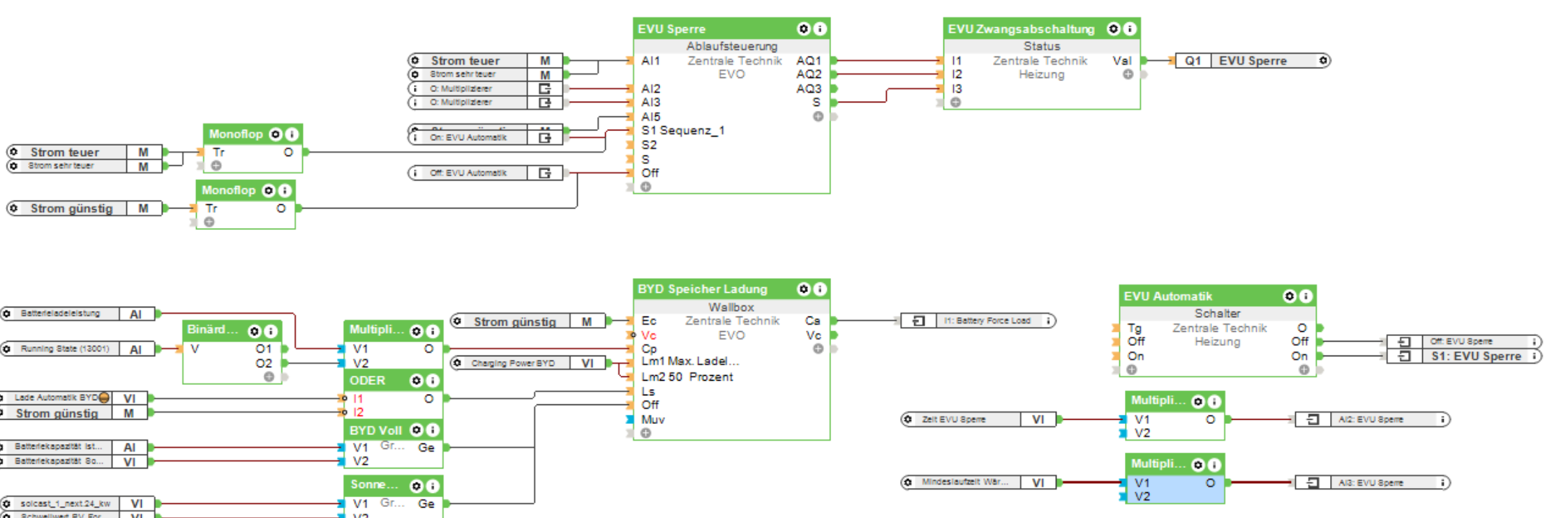Select the S1: EVU Sperre output reference
This screenshot has height=518, width=1568.
tap(1463, 356)
